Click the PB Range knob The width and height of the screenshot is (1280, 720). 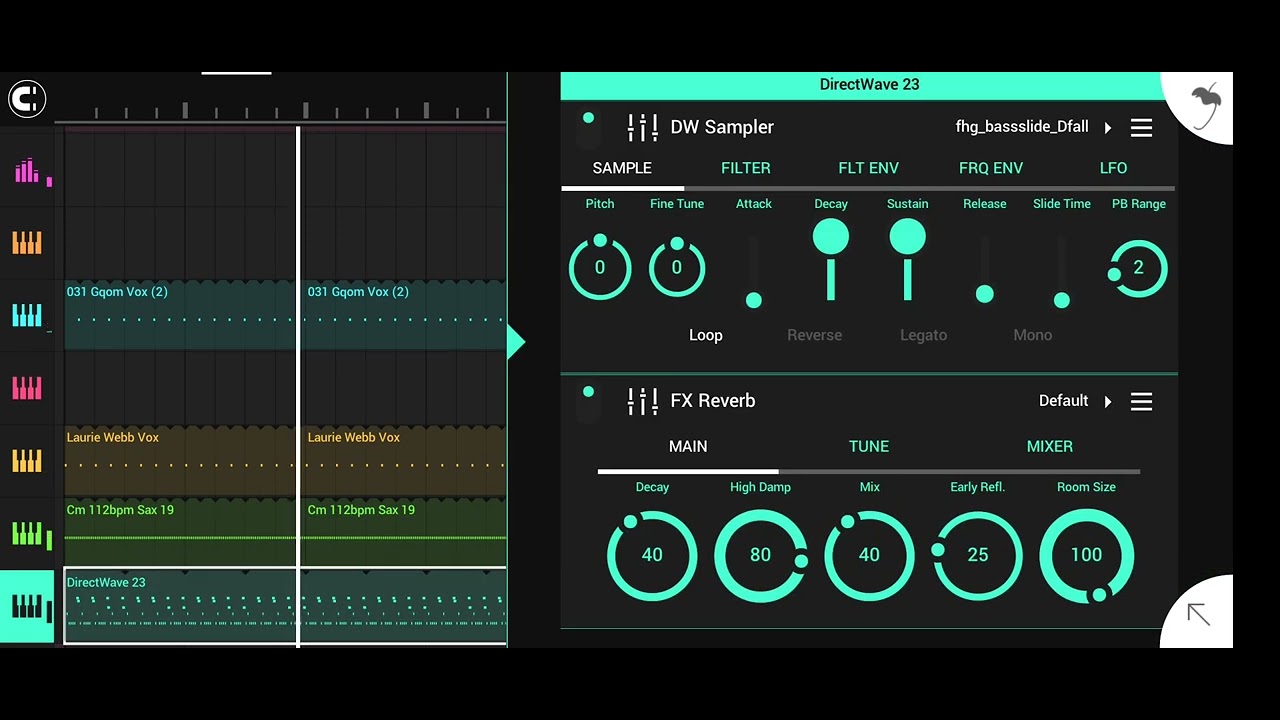(x=1138, y=268)
